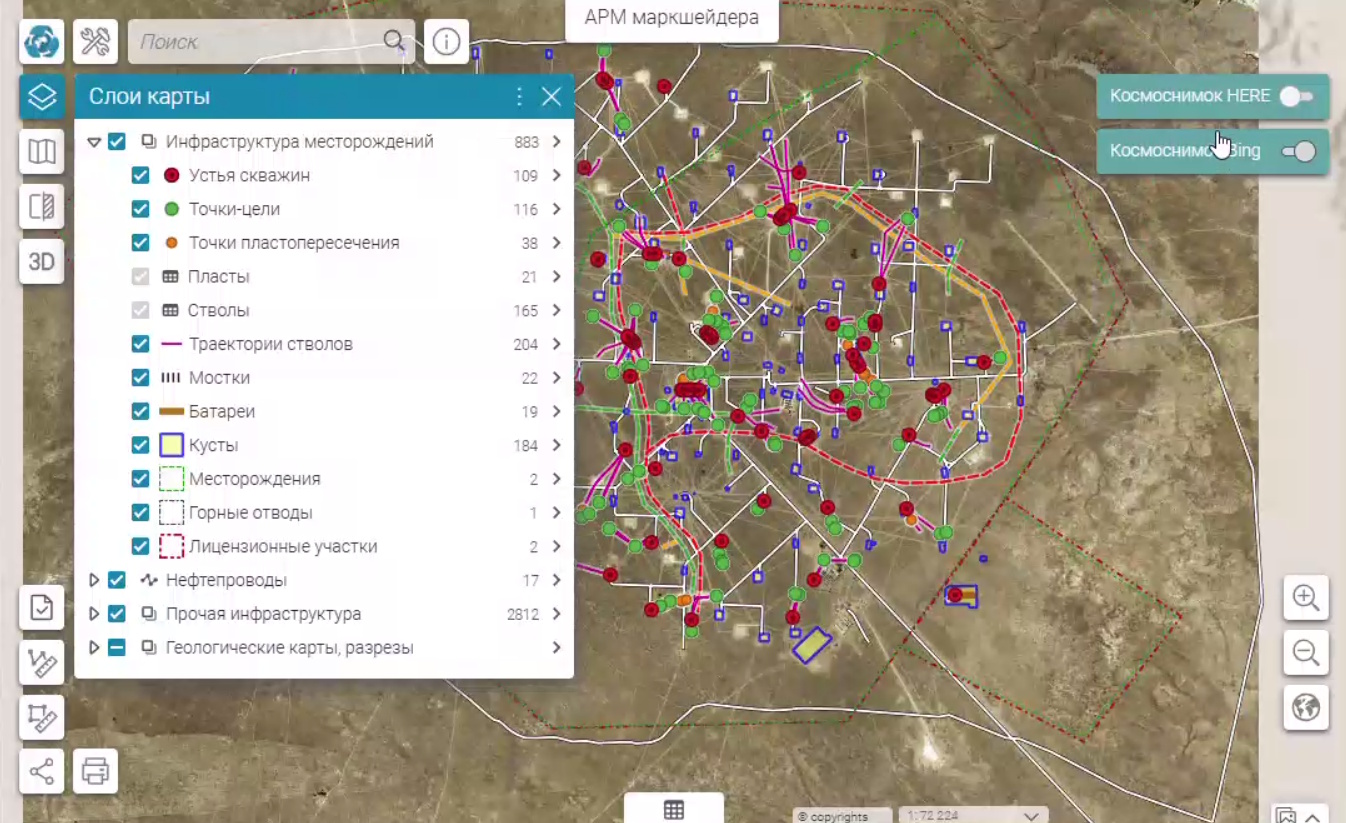Enable the Космоснимок HERE switch
Viewport: 1346px width, 823px height.
(x=1296, y=97)
